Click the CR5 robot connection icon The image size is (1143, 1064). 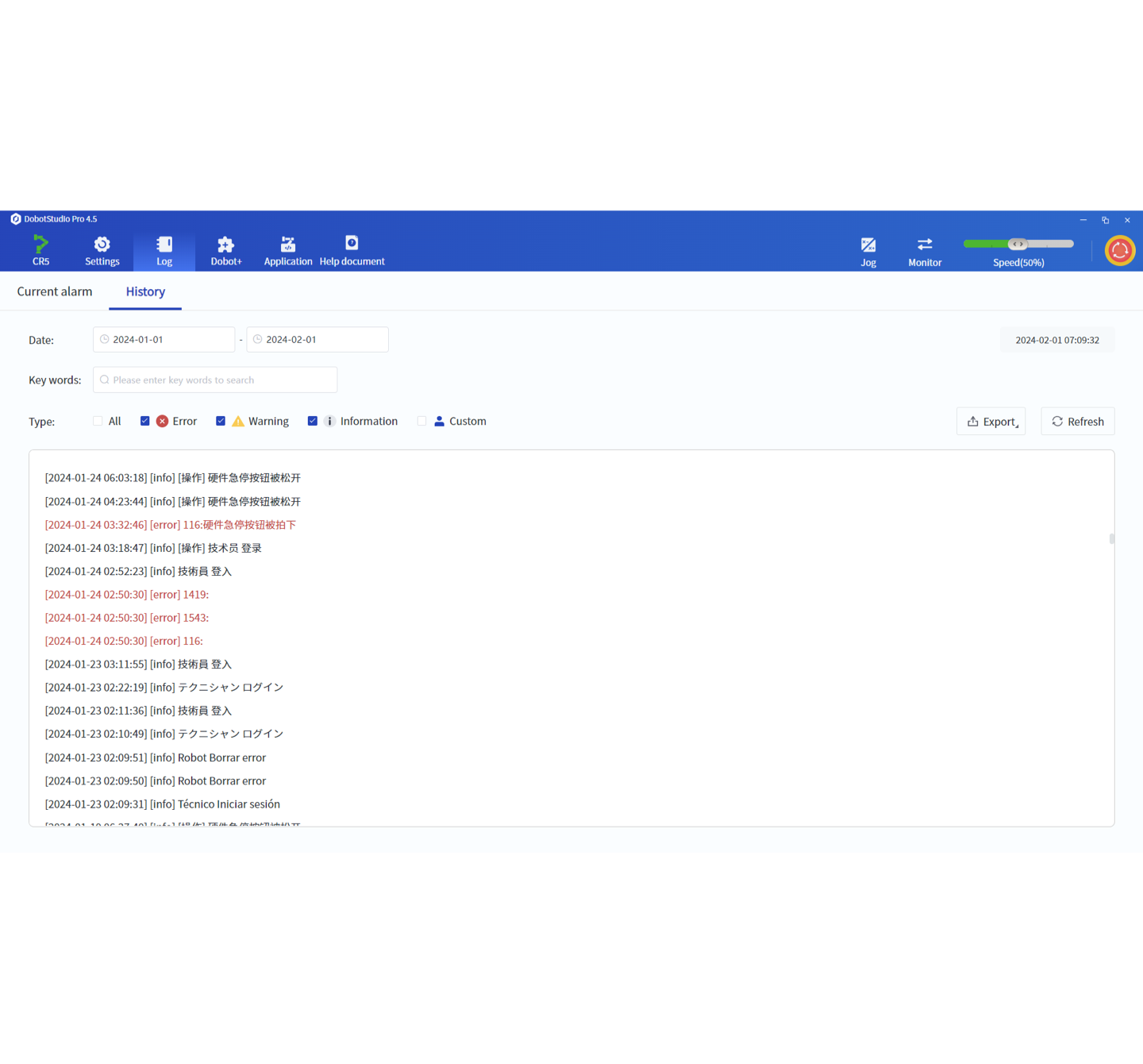tap(40, 245)
